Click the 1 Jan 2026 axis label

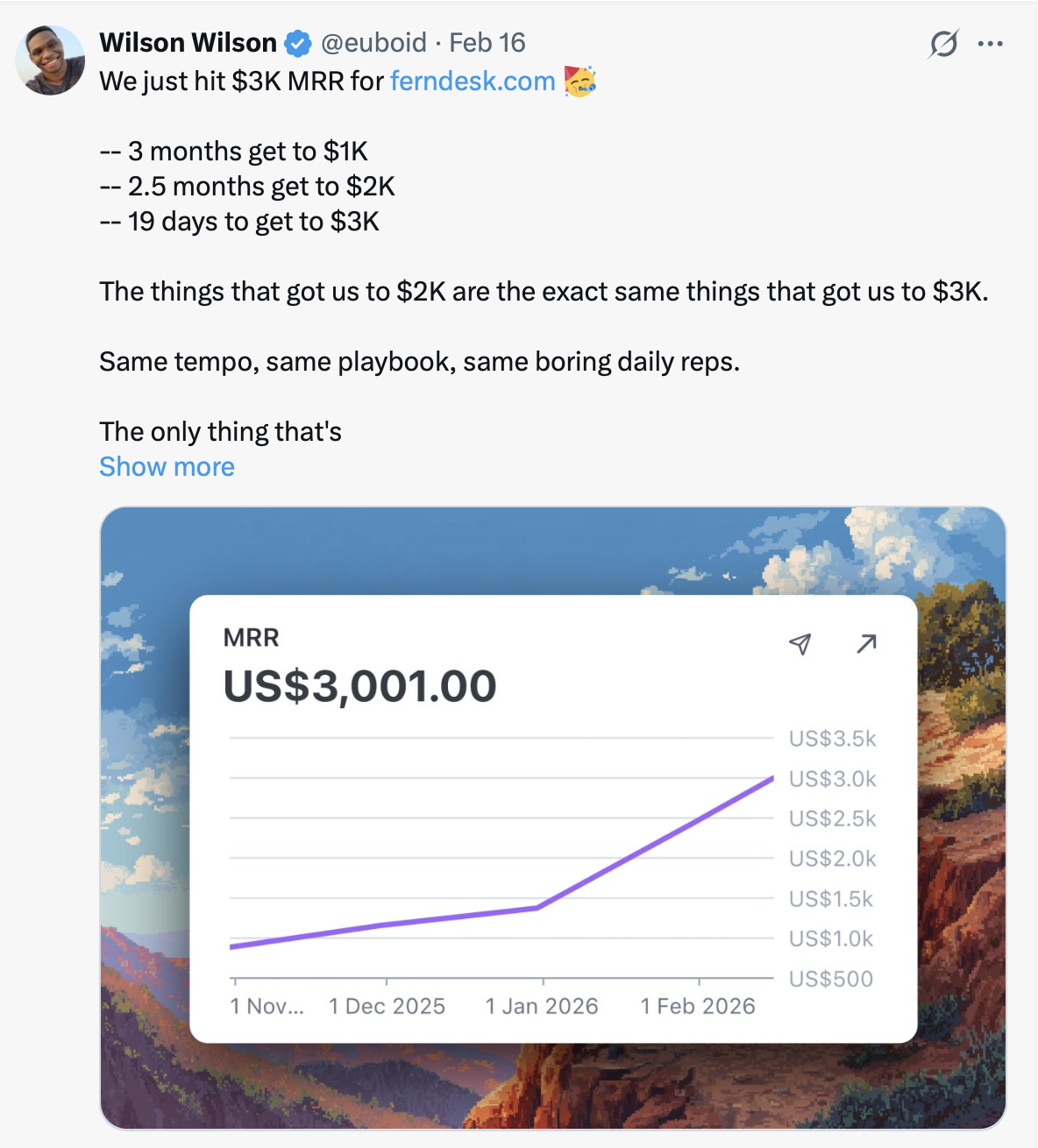pyautogui.click(x=542, y=1006)
